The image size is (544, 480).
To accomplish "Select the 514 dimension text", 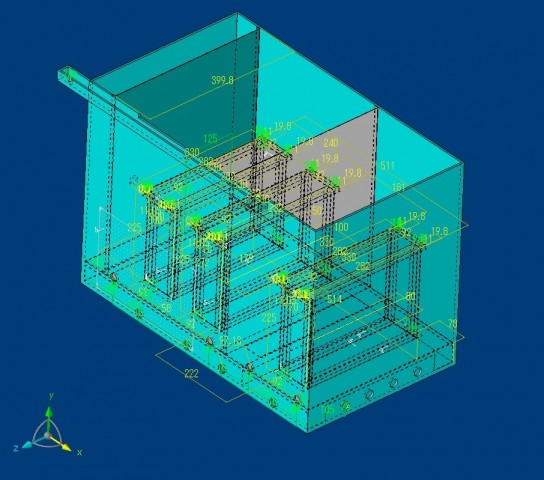I will point(334,299).
